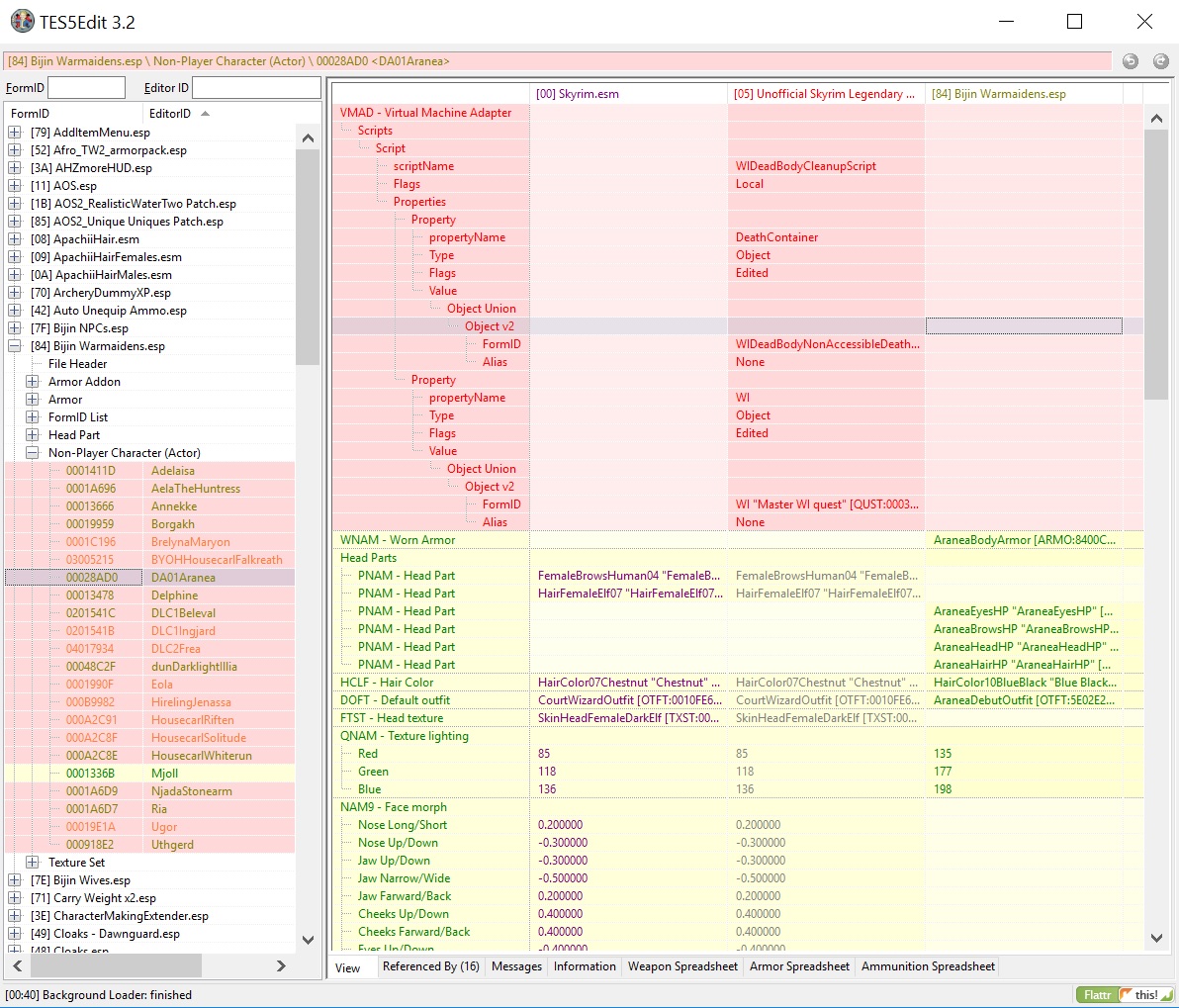This screenshot has height=1008, width=1179.
Task: Click the record view's scroll up arrow
Action: point(1156,118)
